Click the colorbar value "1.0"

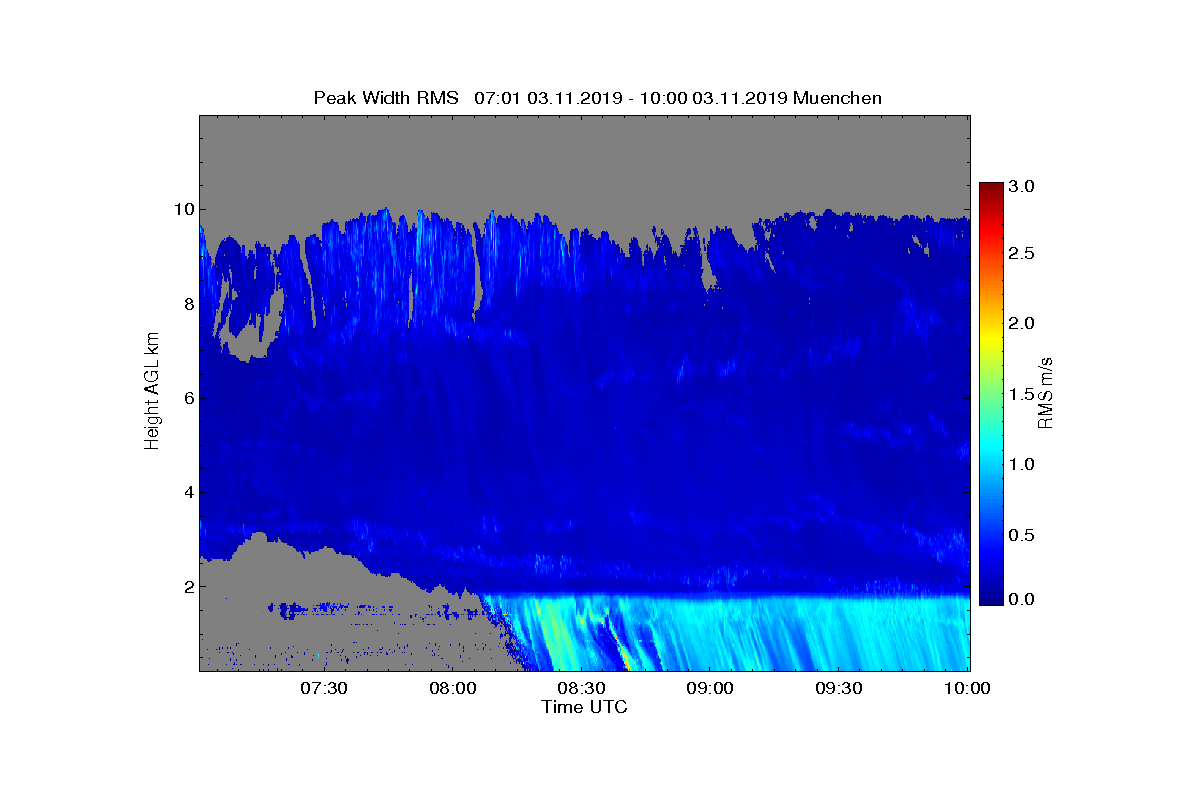[1021, 464]
